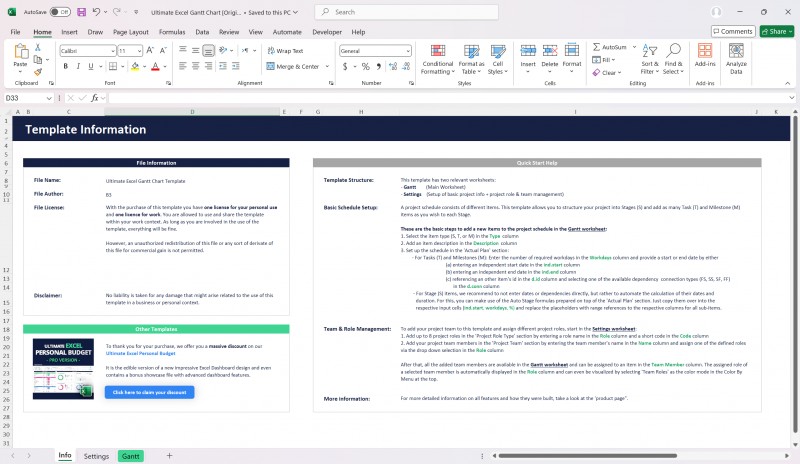Image resolution: width=800 pixels, height=464 pixels.
Task: Click the Bottom Align icon
Action: (208, 50)
